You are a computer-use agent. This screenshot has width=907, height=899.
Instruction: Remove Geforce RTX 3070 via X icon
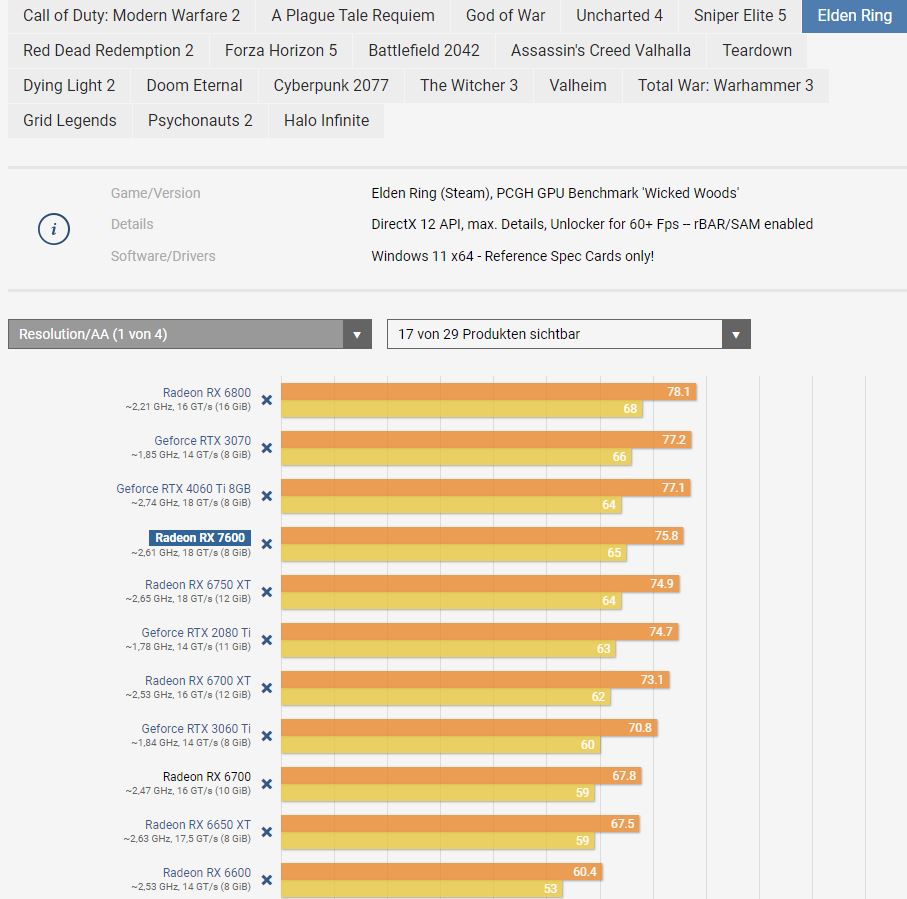pos(267,448)
